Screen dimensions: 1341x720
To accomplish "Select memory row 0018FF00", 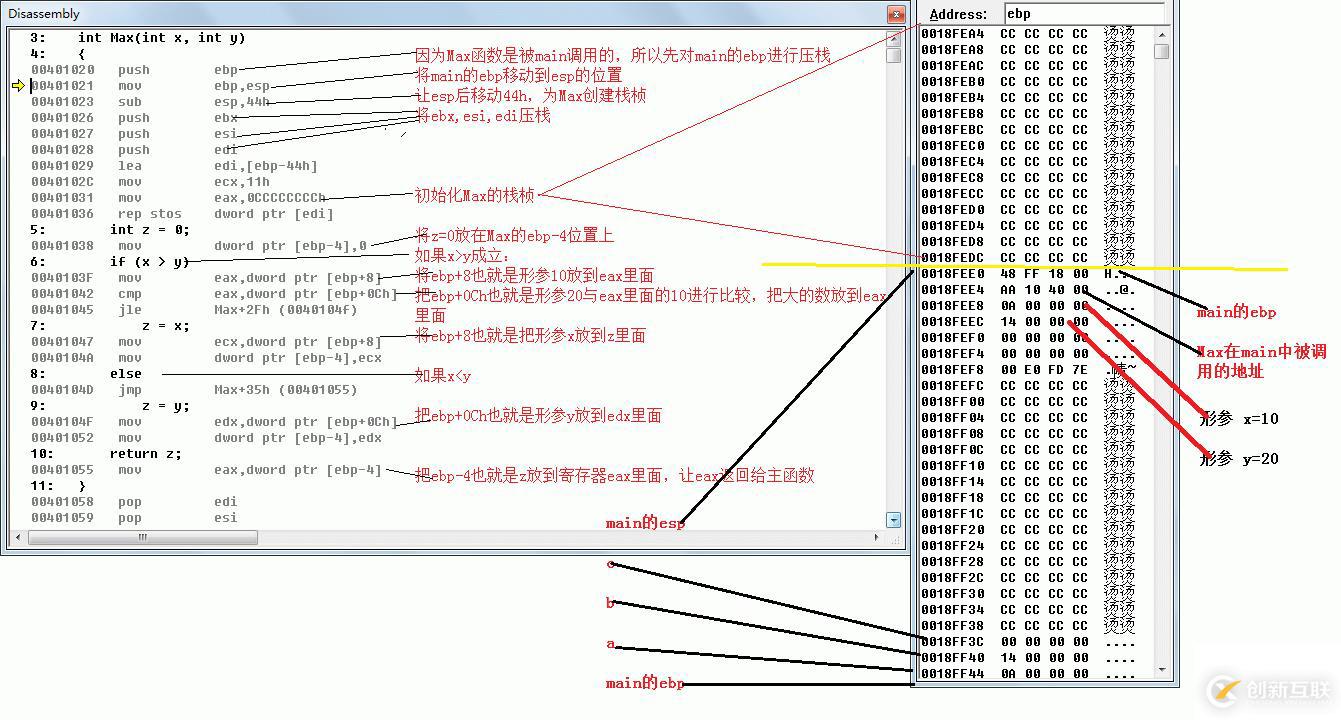I will (x=1028, y=401).
